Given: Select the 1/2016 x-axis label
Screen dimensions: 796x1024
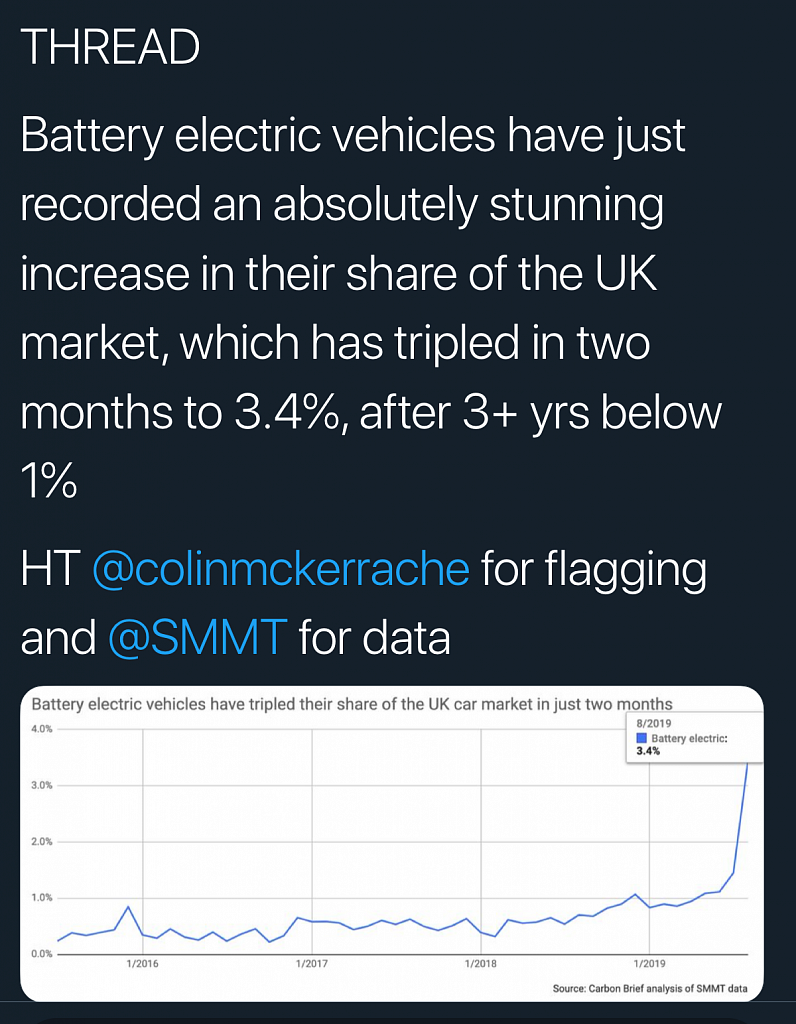Looking at the screenshot, I should click(x=142, y=963).
